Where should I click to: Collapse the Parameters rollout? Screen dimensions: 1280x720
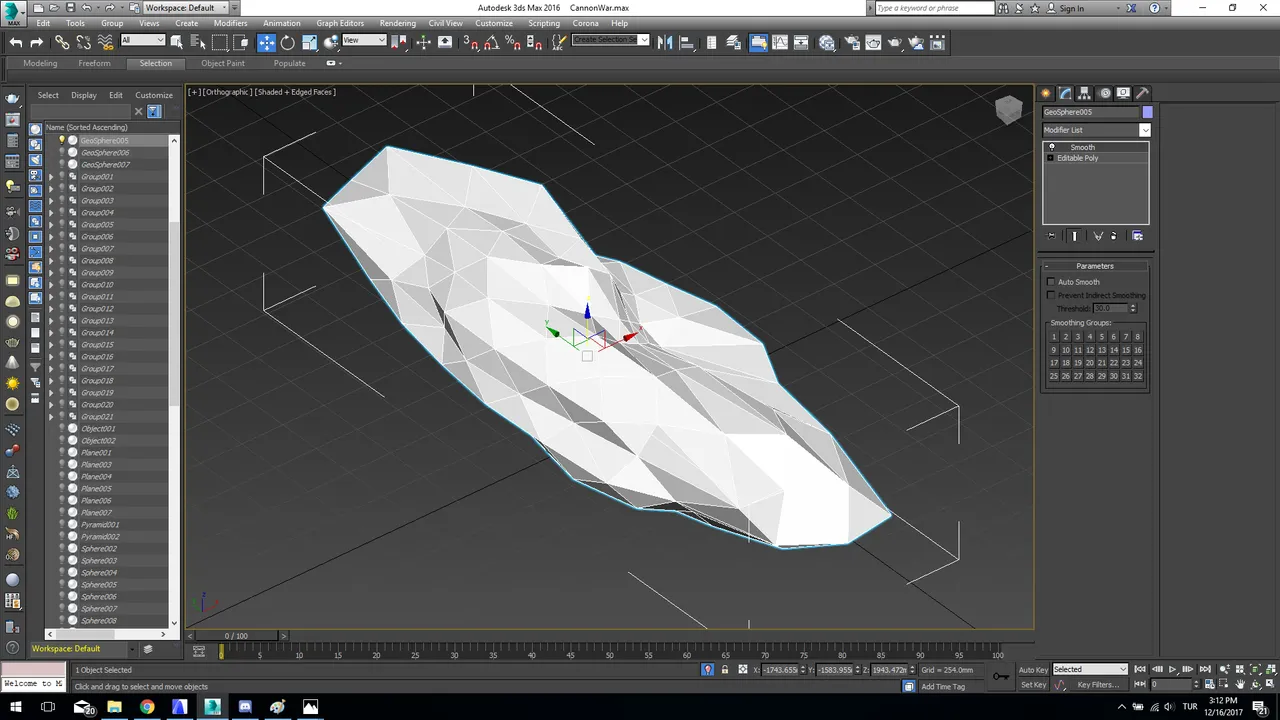[1095, 266]
